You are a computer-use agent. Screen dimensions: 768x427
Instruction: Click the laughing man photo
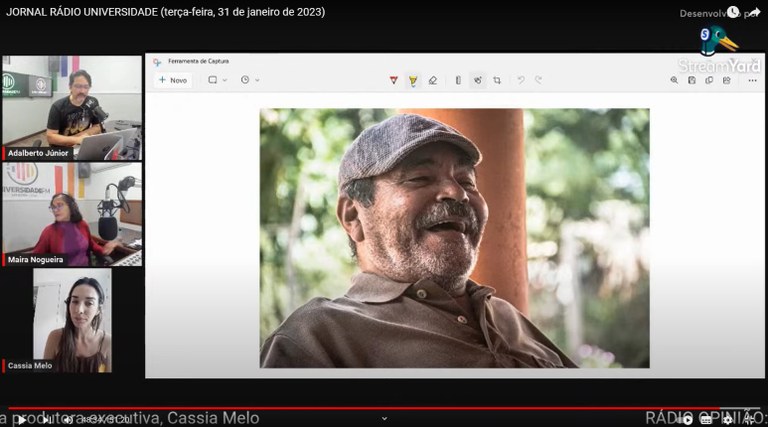click(x=454, y=238)
